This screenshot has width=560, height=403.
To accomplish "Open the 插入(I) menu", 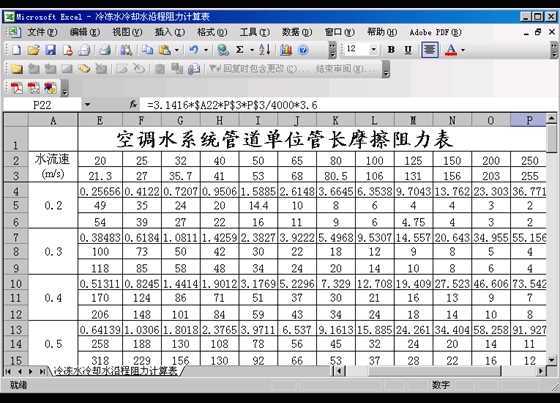I will coord(170,33).
